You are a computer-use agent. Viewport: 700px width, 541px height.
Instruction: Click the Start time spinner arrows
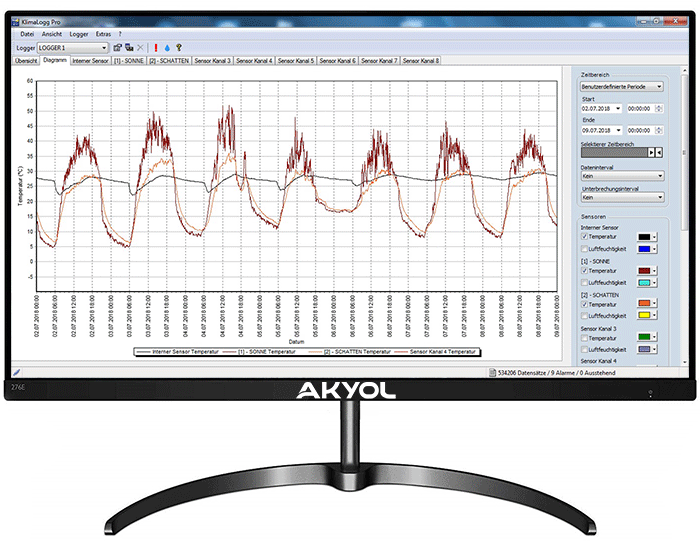(659, 108)
